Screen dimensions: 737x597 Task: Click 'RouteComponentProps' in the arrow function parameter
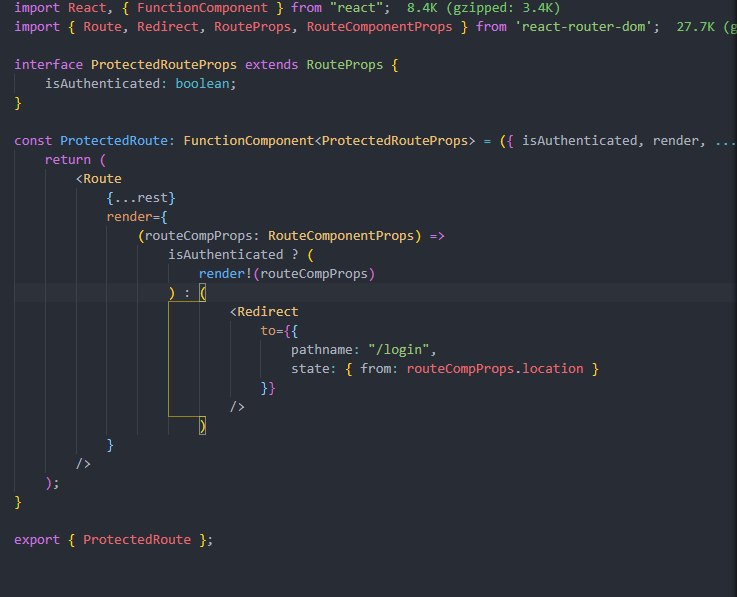point(341,236)
